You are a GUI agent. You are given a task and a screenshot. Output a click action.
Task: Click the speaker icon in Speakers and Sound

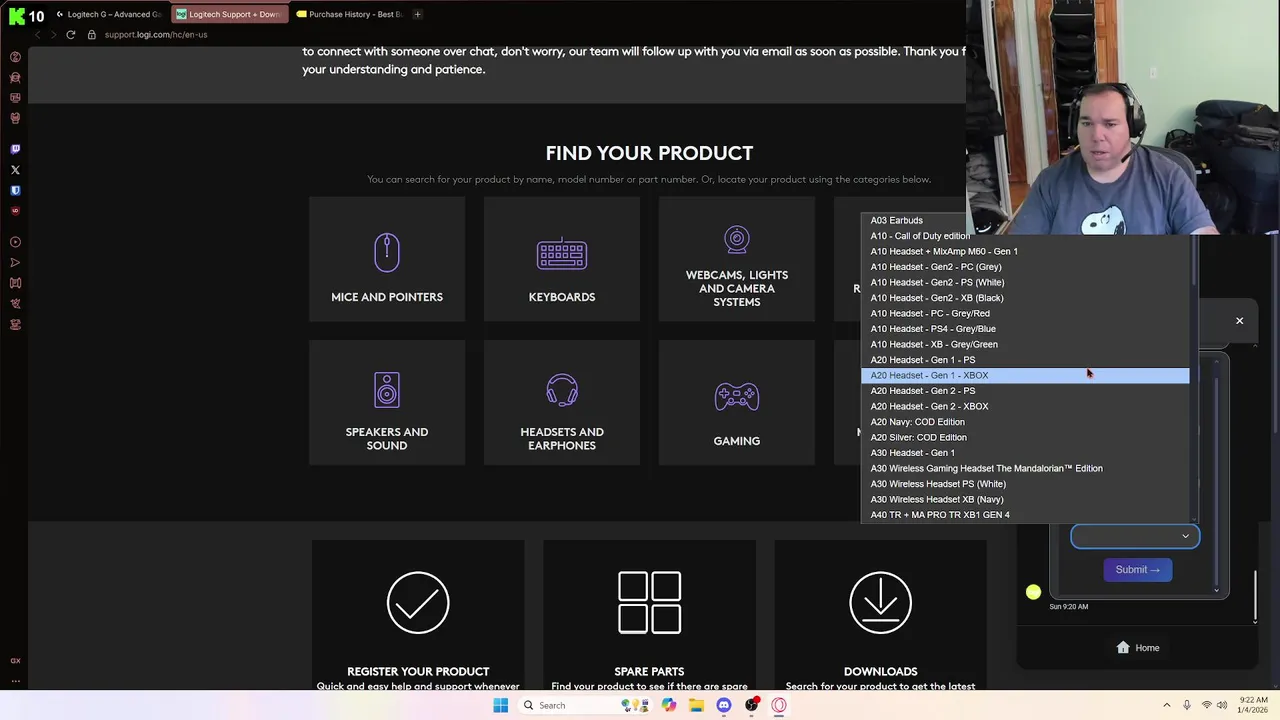pos(387,390)
